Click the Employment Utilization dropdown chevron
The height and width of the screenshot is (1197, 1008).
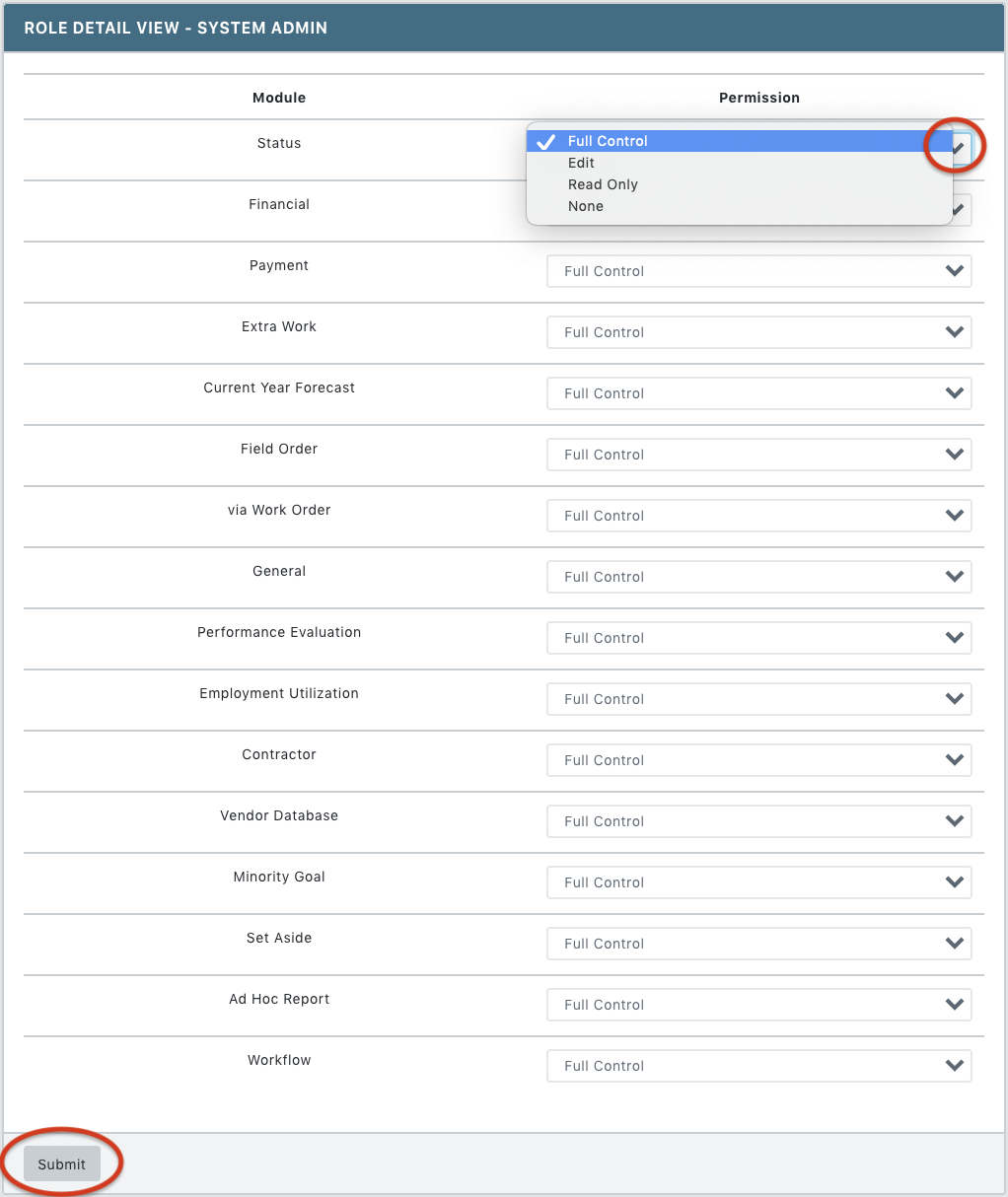[x=954, y=699]
